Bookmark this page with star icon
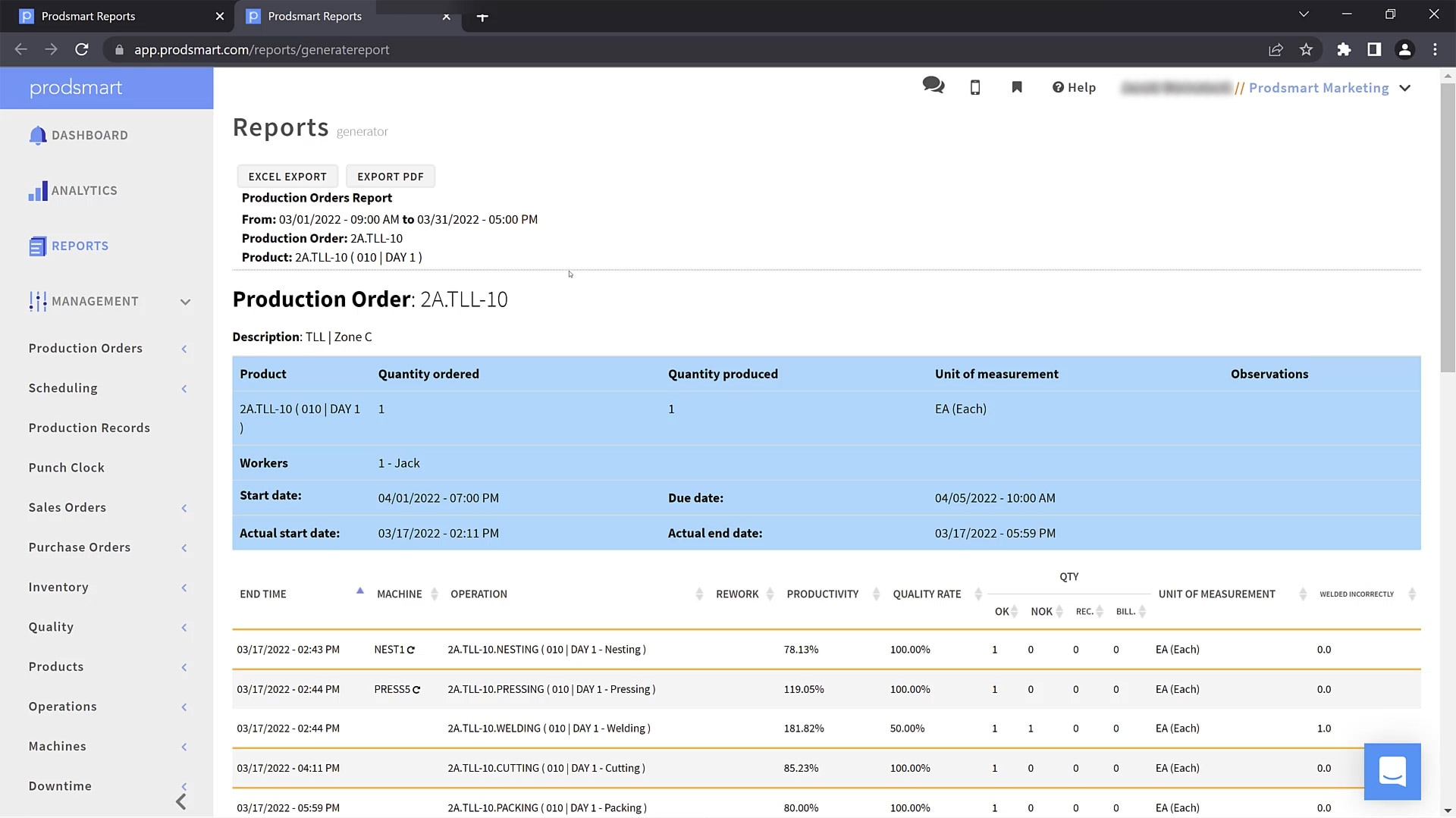The height and width of the screenshot is (818, 1456). [x=1306, y=49]
